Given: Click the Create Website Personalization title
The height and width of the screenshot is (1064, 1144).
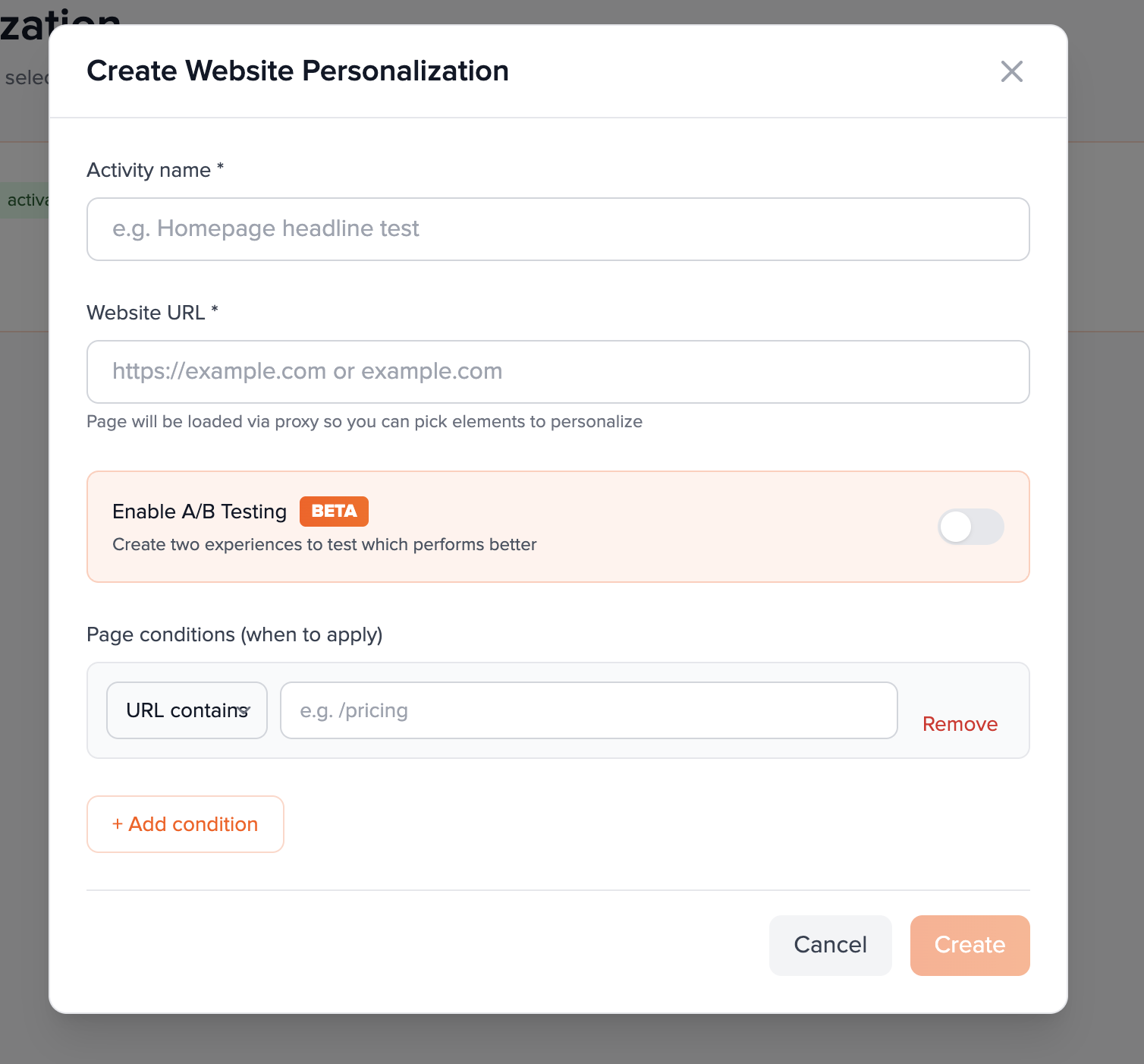Looking at the screenshot, I should click(x=297, y=71).
